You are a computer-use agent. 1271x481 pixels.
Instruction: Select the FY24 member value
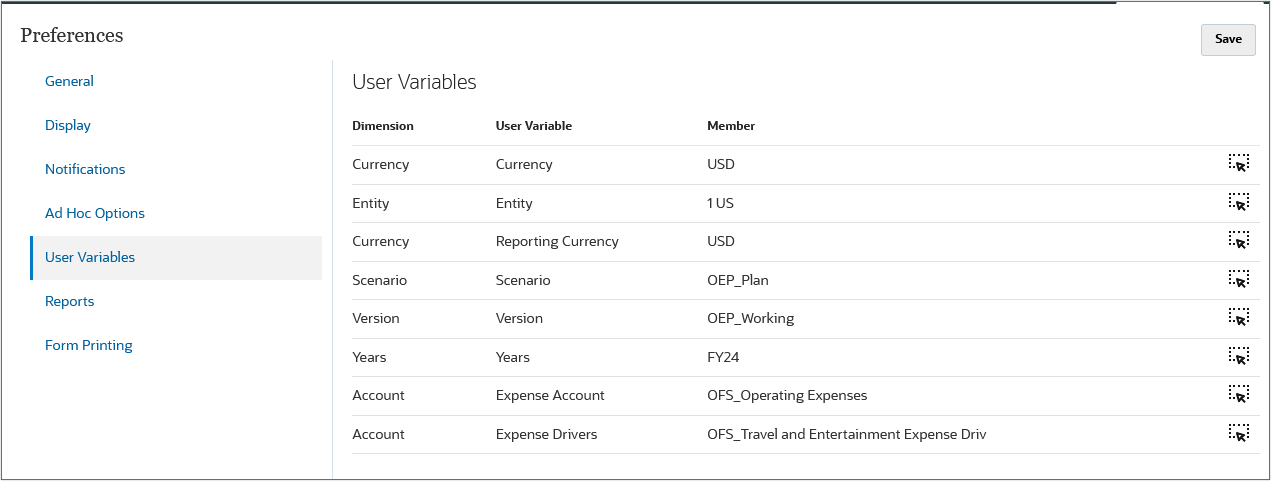coord(723,357)
